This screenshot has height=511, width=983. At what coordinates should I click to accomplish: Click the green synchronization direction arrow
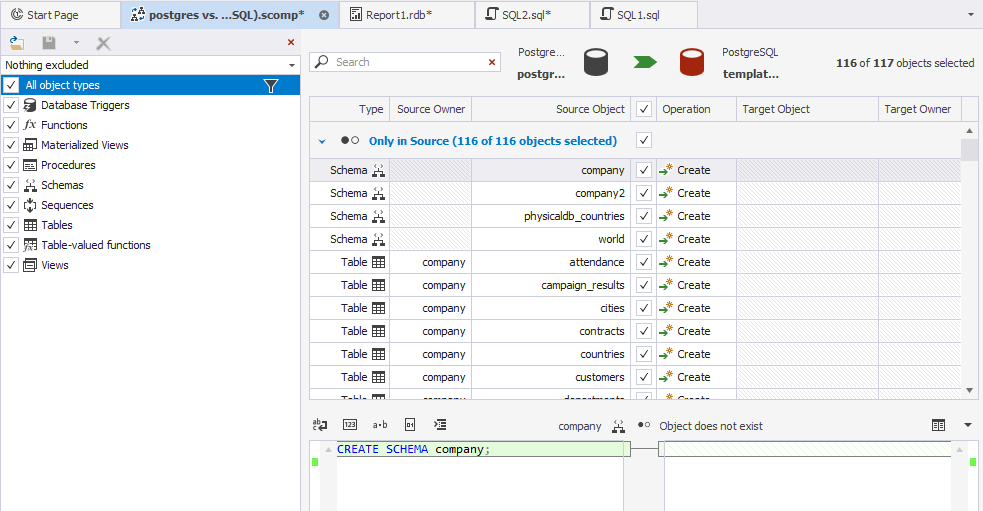point(645,62)
